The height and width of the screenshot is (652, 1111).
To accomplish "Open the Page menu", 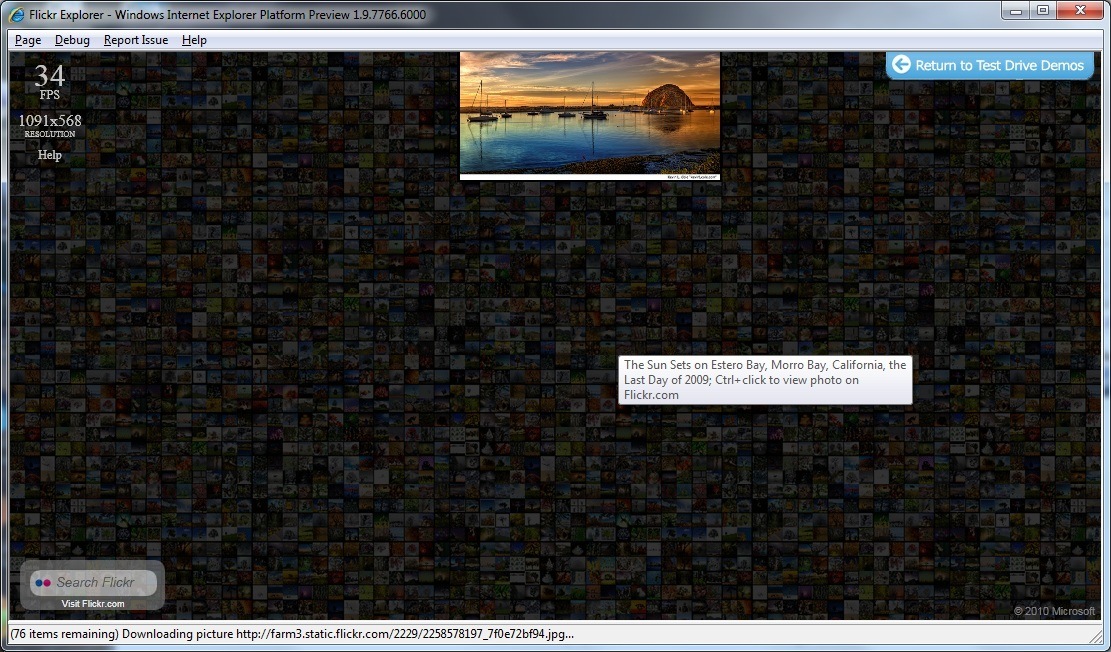I will (x=27, y=40).
